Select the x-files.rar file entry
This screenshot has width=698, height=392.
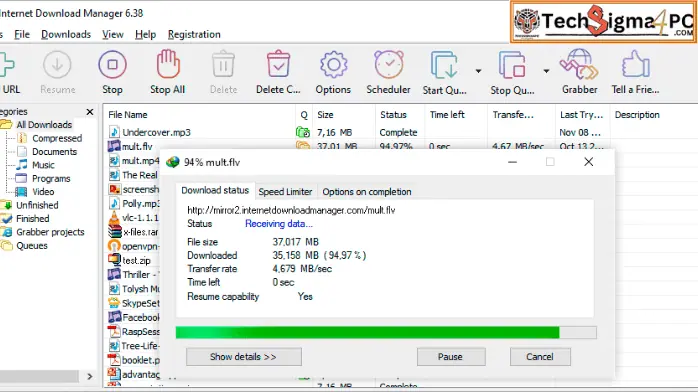pyautogui.click(x=140, y=232)
